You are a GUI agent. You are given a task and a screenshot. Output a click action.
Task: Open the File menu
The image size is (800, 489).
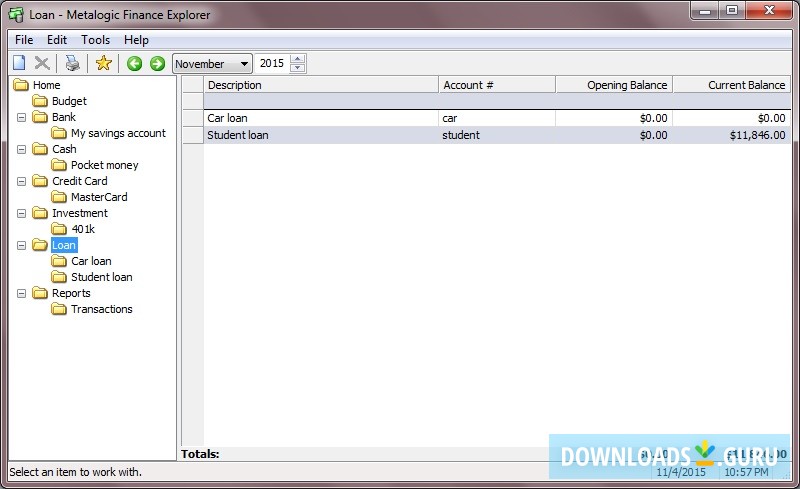point(24,40)
